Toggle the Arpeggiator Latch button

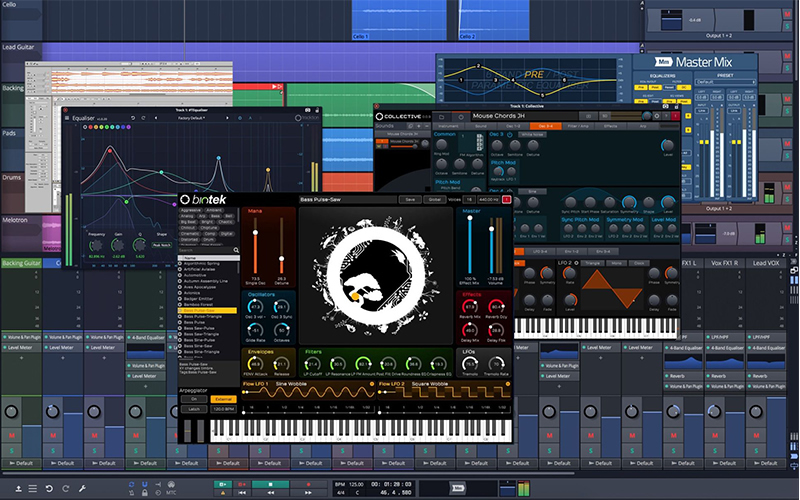(x=194, y=409)
